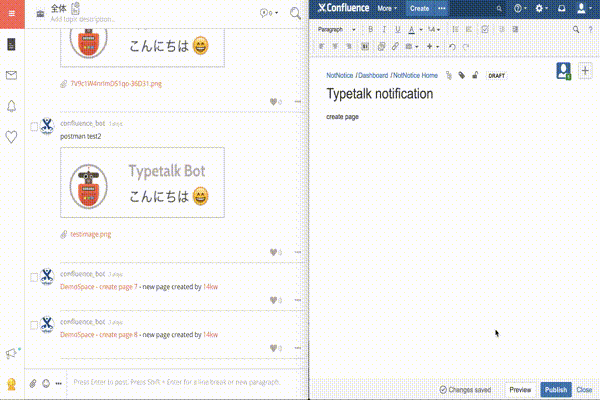Click Create in Confluence header
The height and width of the screenshot is (400, 600).
pos(420,8)
